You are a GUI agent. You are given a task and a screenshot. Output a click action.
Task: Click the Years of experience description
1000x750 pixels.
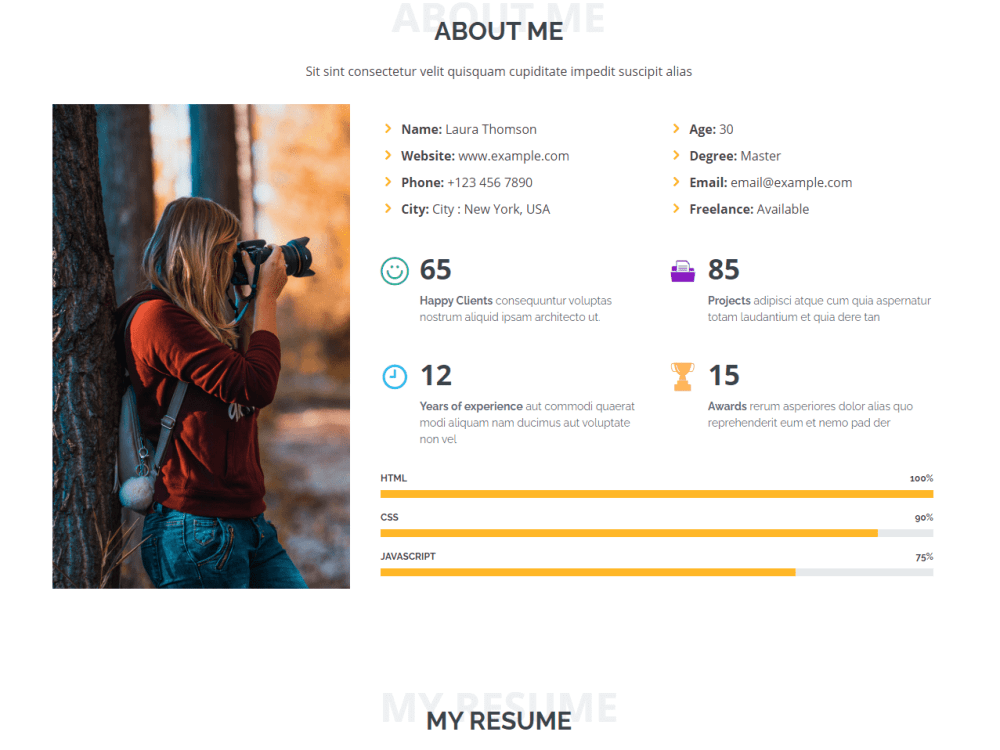point(527,423)
